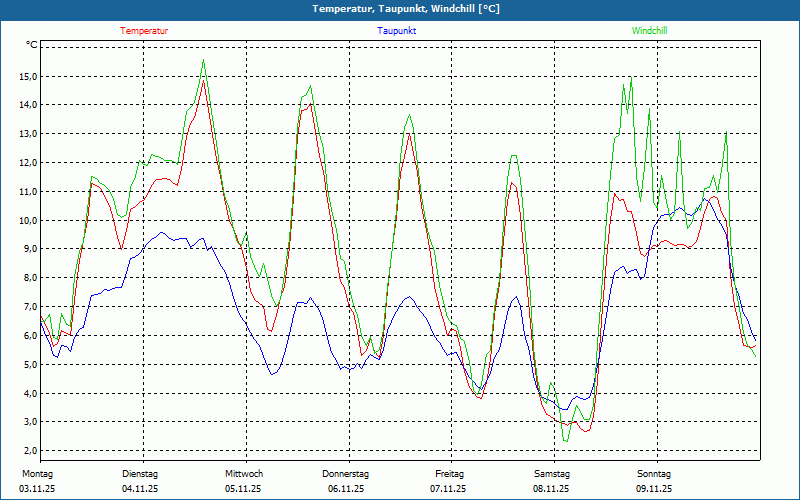Select the Sonntag day label
800x500 pixels.
coord(654,474)
